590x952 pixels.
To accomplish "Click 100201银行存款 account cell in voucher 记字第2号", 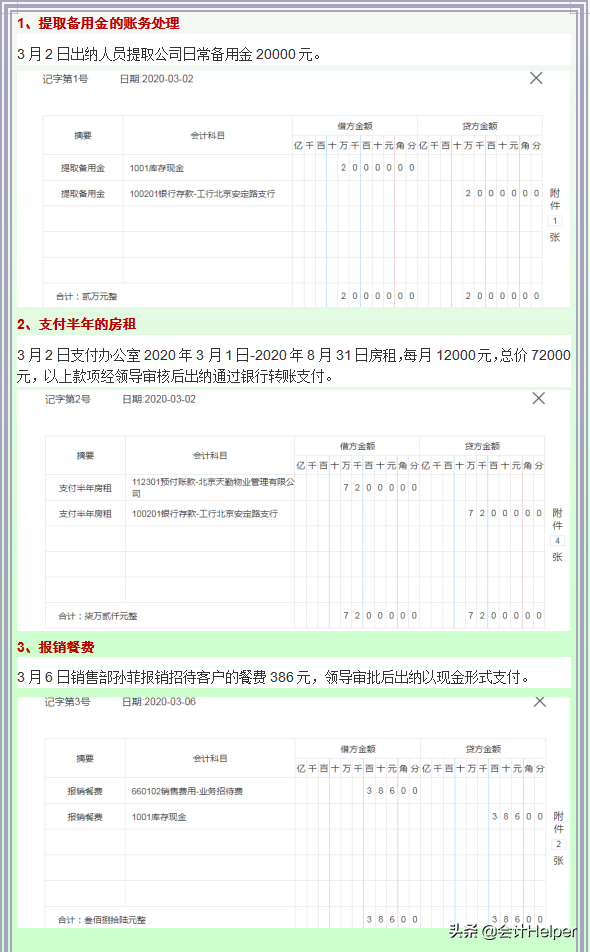I will point(210,514).
